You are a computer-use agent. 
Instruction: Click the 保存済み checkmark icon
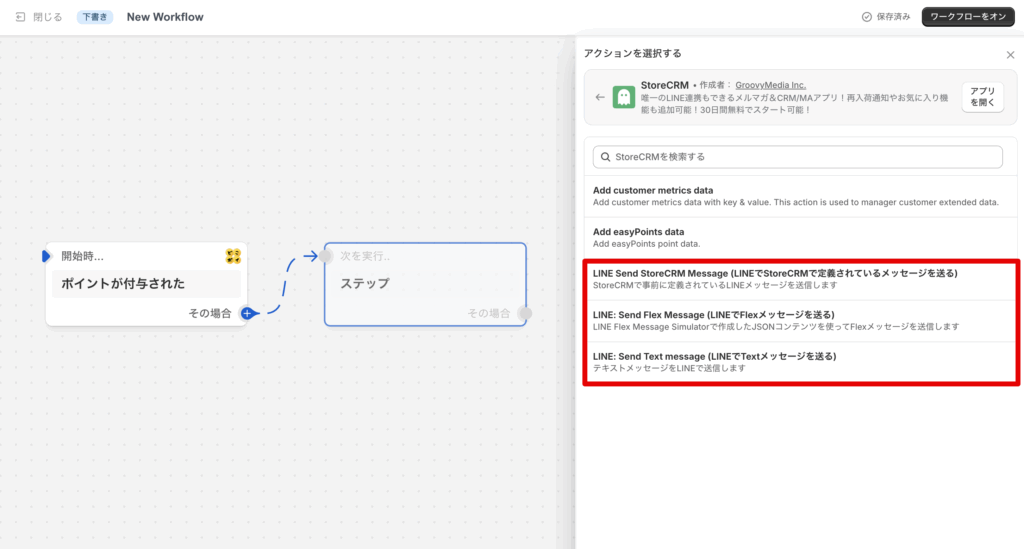[x=866, y=17]
